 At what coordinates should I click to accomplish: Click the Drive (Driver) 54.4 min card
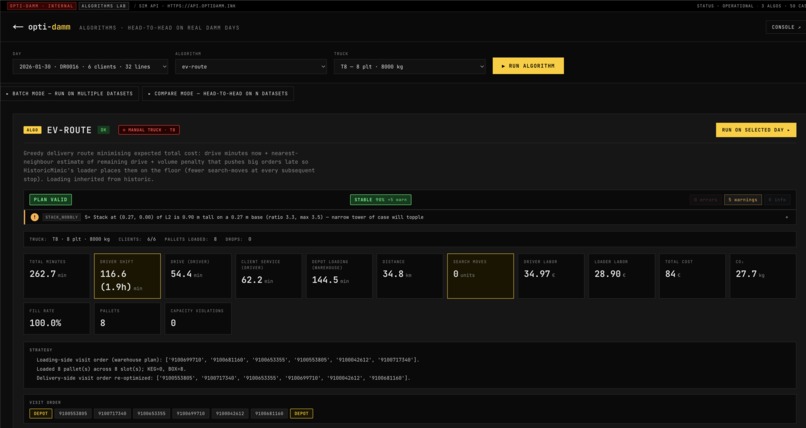198,275
